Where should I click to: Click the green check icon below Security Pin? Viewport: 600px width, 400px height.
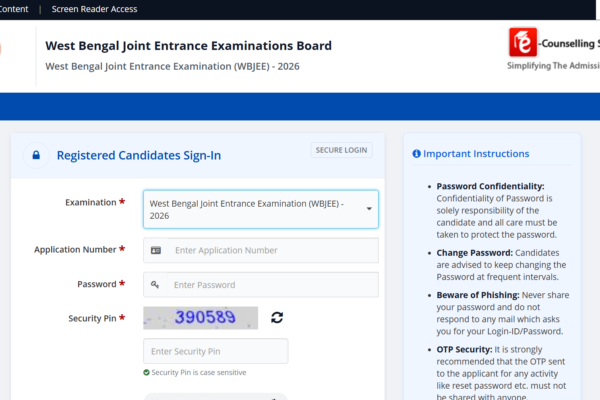(146, 372)
